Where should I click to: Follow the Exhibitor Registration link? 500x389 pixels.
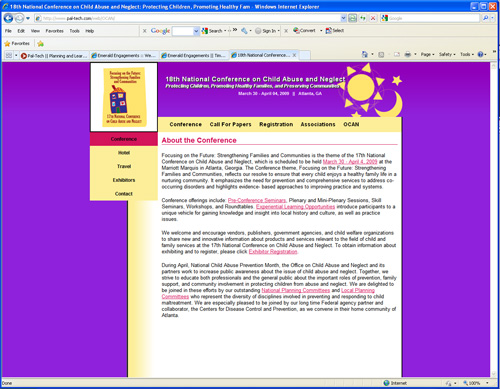click(x=273, y=252)
